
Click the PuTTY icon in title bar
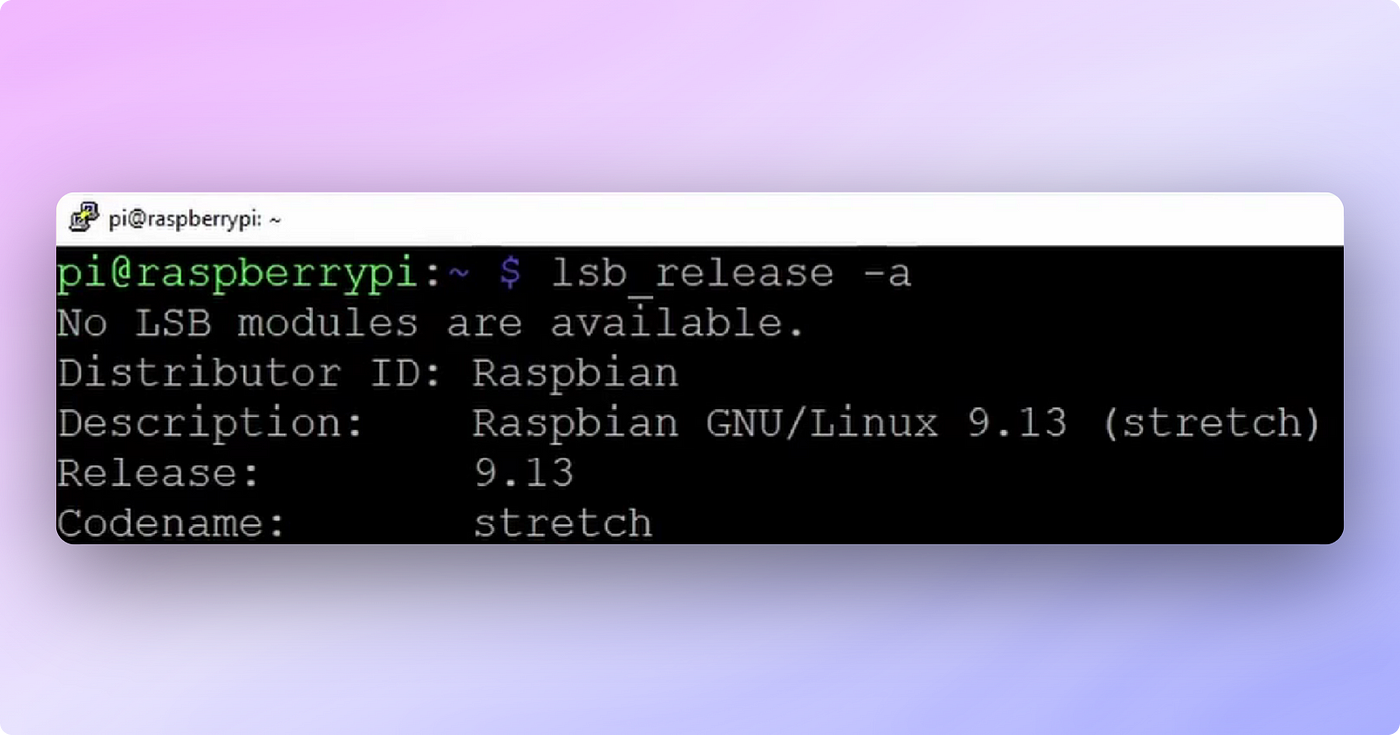pos(84,217)
